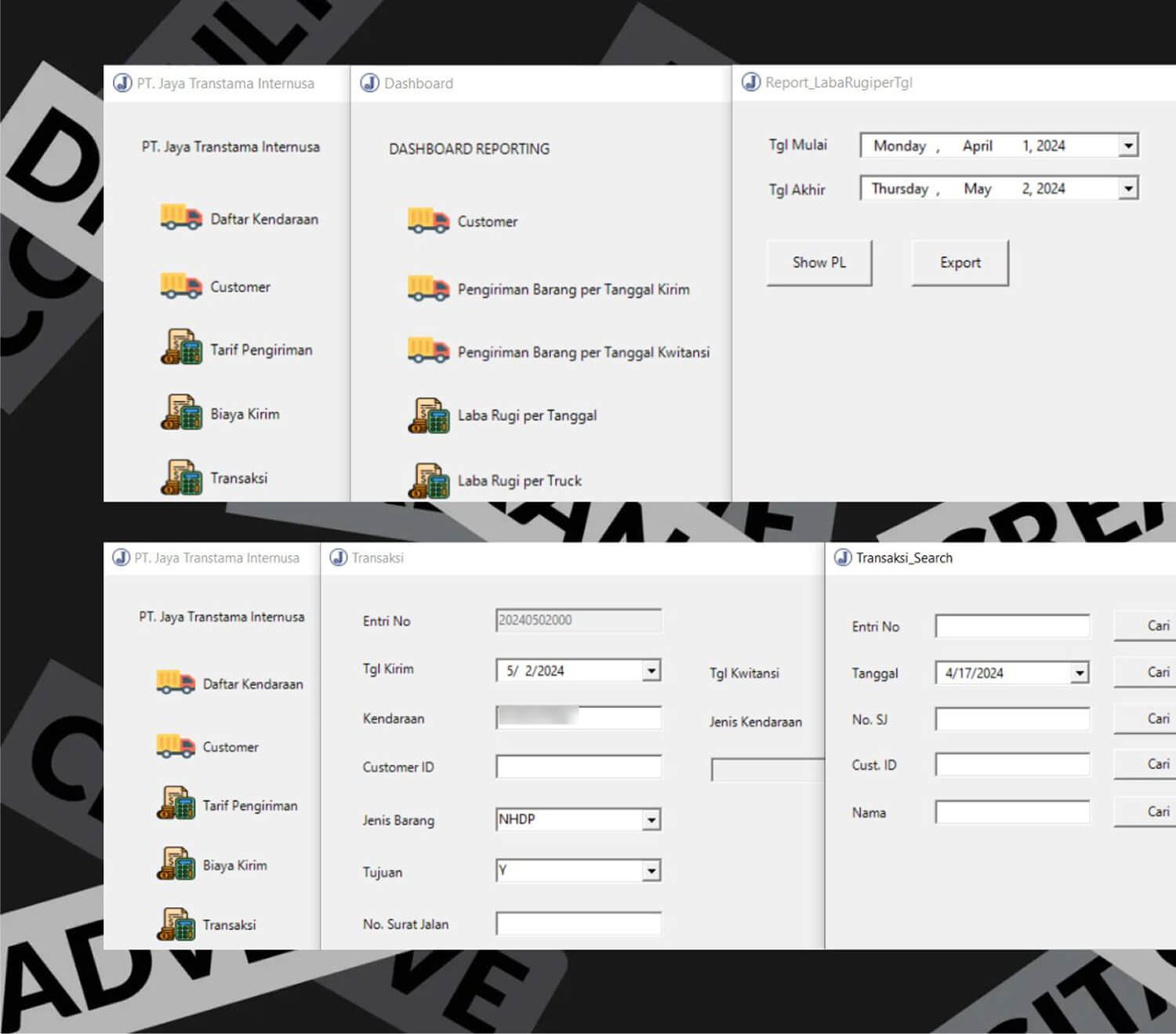Expand Tanggal dropdown in Transaksi_Search
Image resolution: width=1176 pixels, height=1034 pixels.
(x=1080, y=673)
